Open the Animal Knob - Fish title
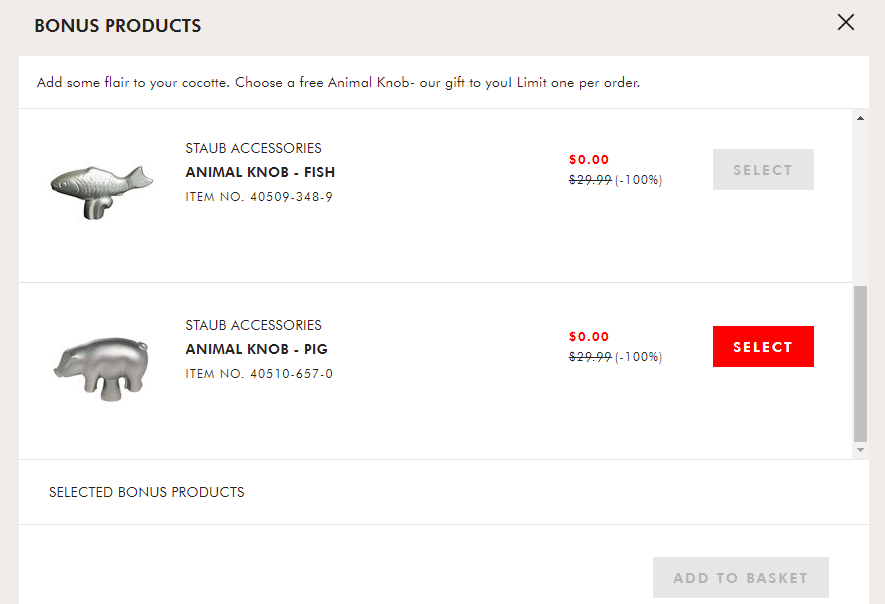885x604 pixels. (260, 172)
